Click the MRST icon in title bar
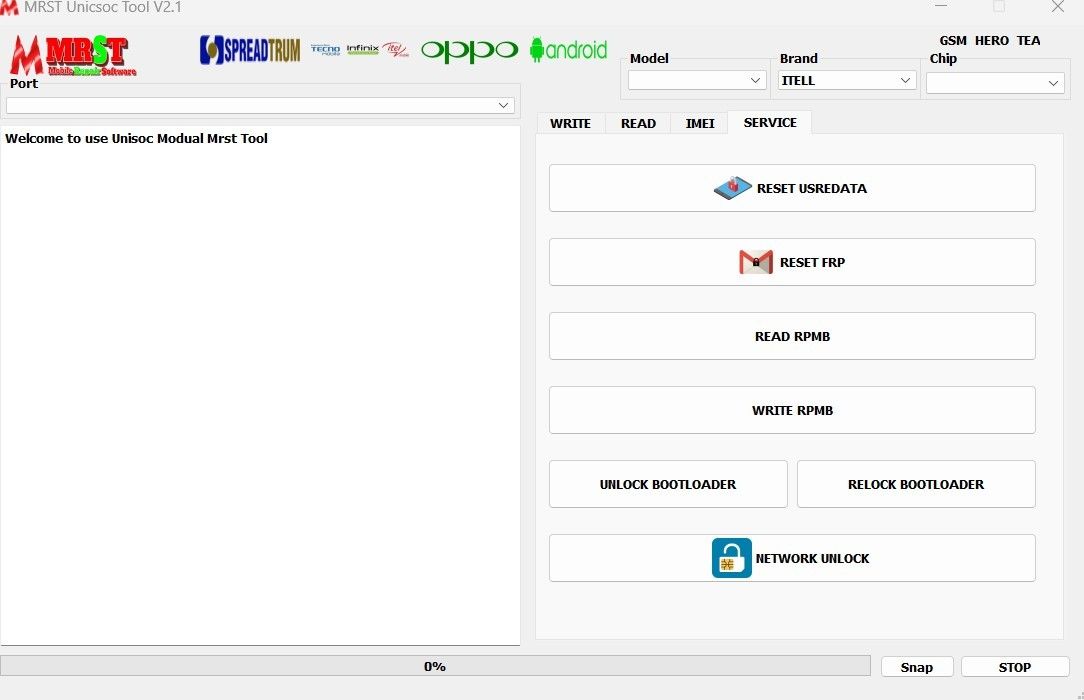 tap(9, 8)
